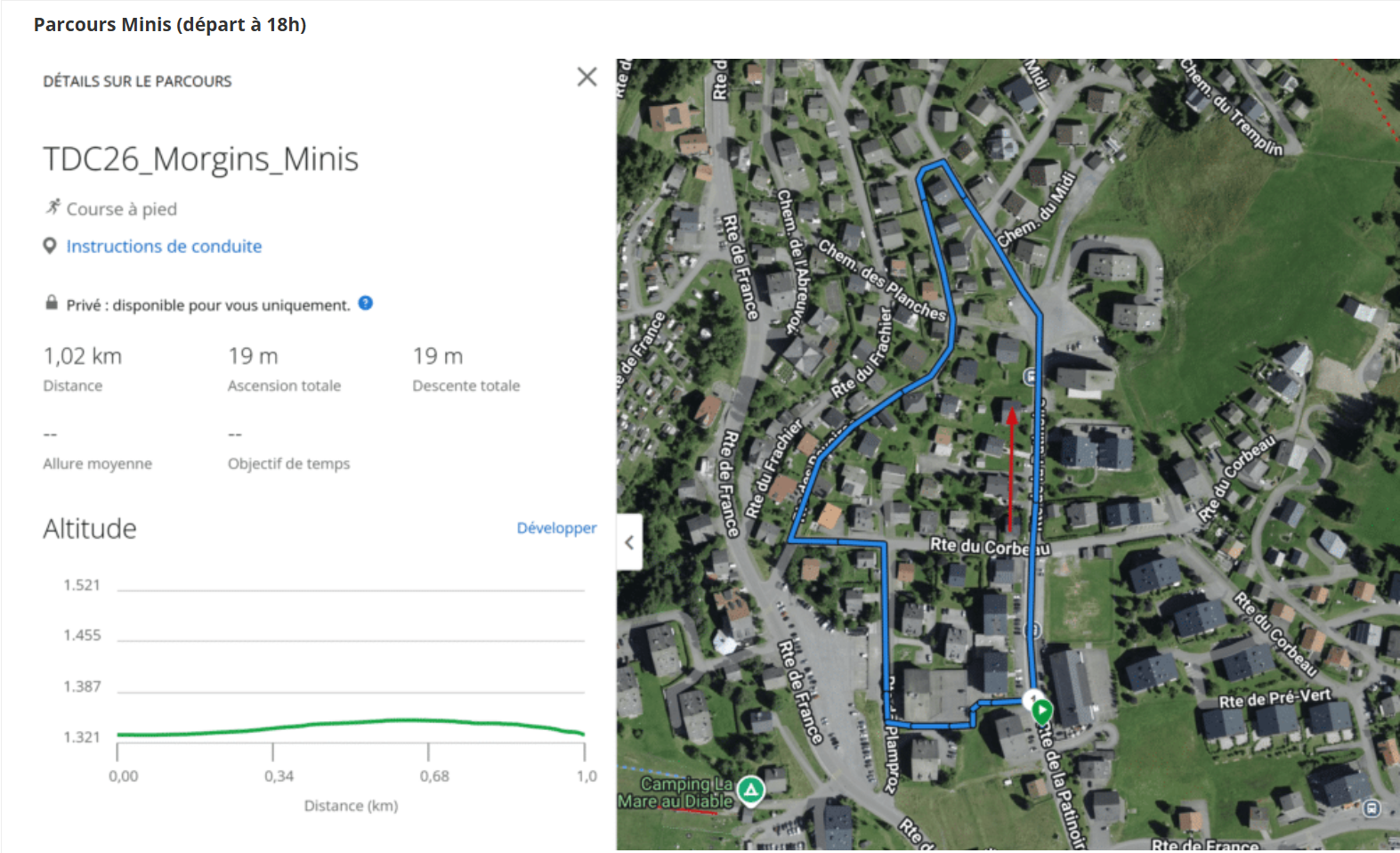Collapse the side panel with the map chevron
This screenshot has height=853, width=1400.
629,542
